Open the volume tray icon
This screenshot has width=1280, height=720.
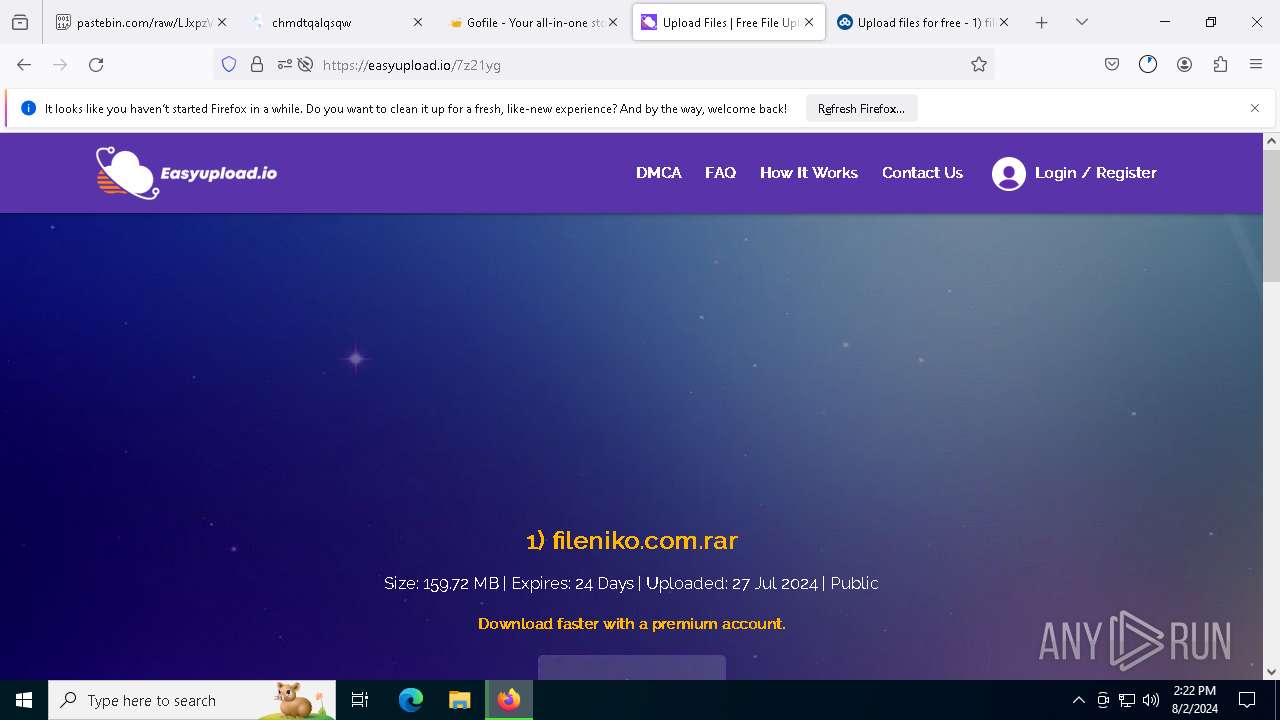click(x=1151, y=700)
